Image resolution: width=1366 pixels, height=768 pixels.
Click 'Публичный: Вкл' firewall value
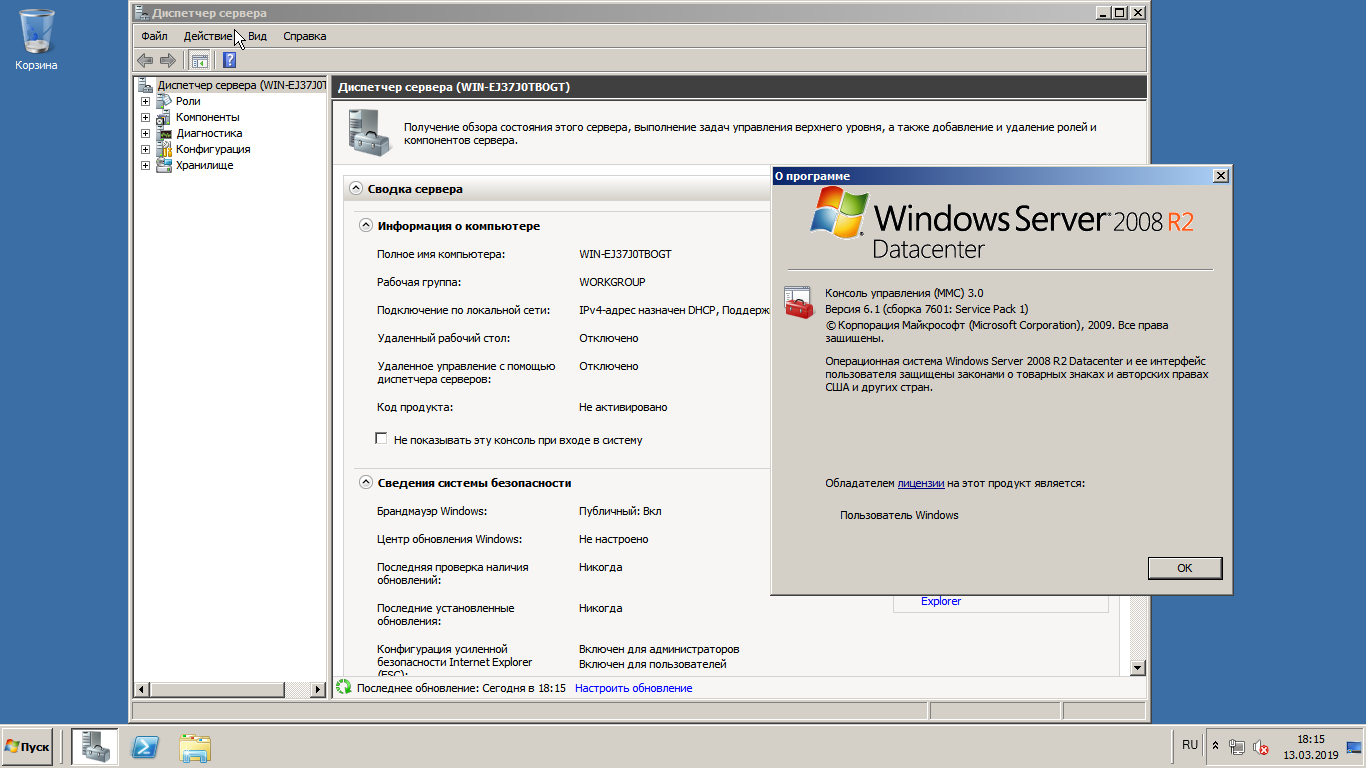[x=620, y=511]
